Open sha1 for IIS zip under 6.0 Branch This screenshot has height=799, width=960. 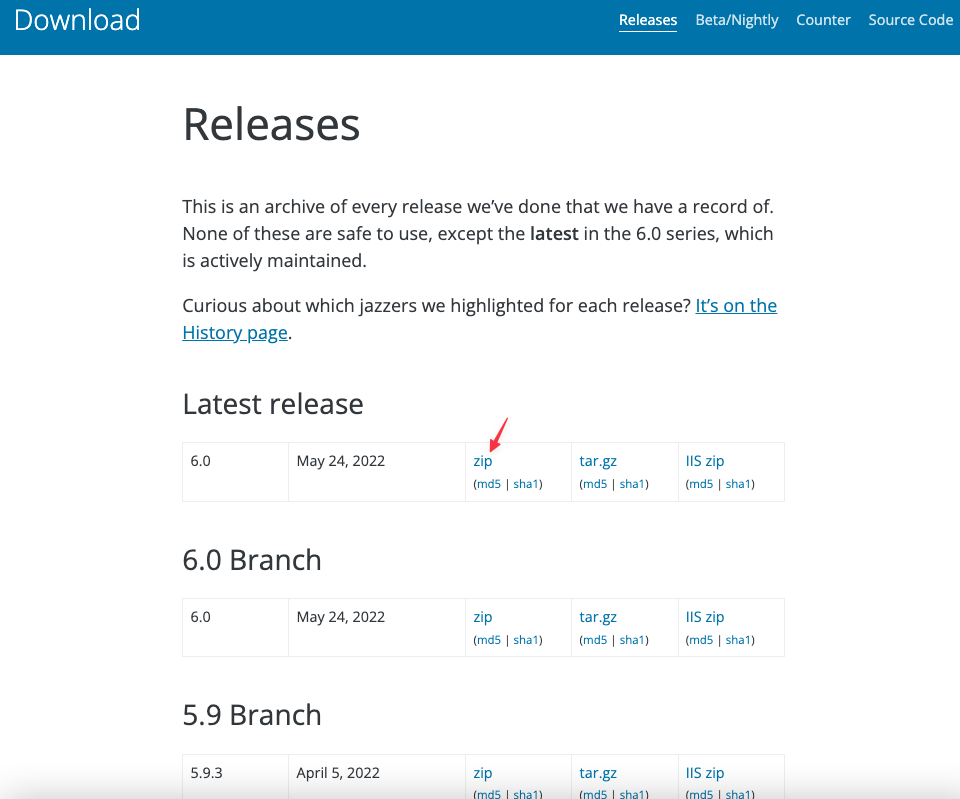738,640
